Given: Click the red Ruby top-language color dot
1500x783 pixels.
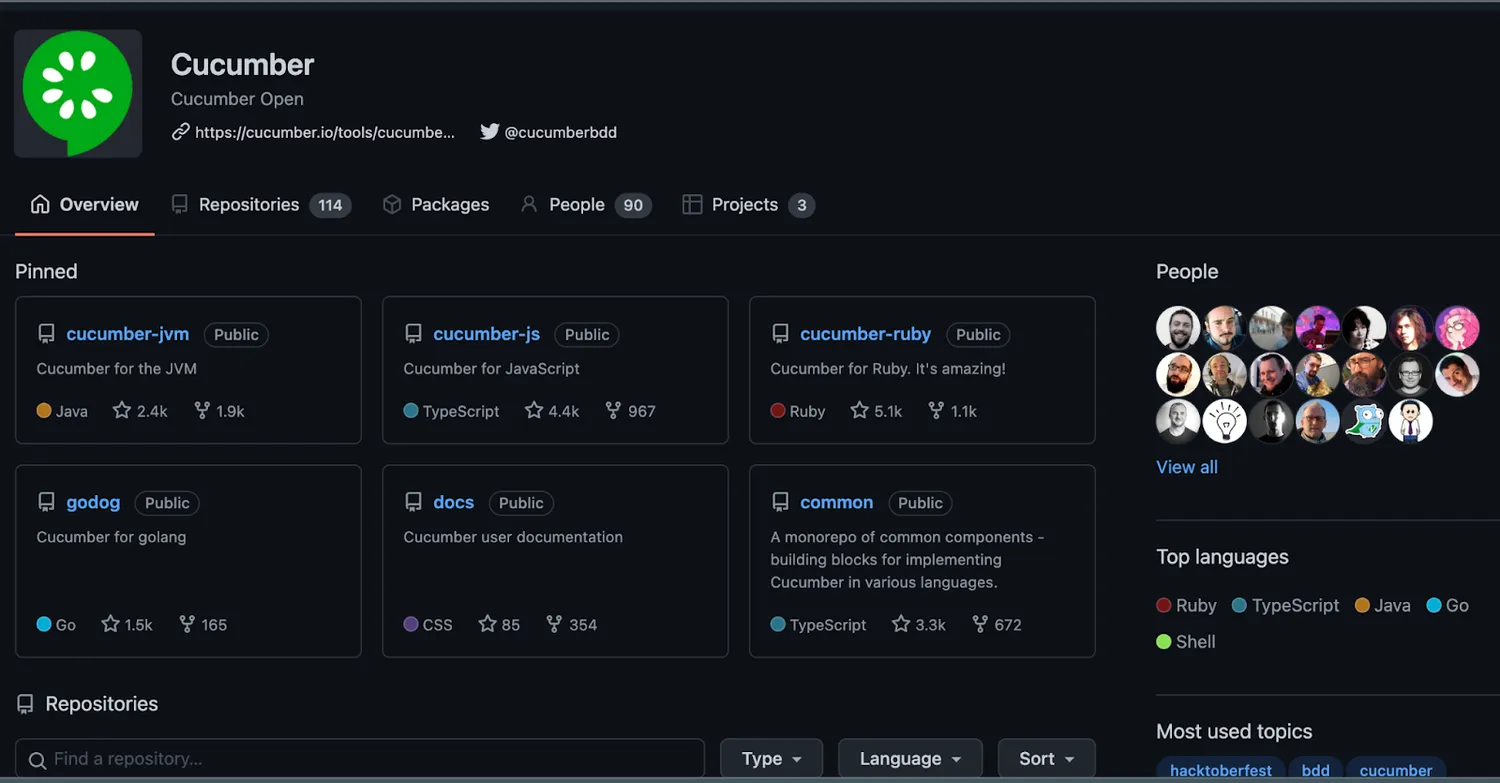Looking at the screenshot, I should coord(1164,605).
